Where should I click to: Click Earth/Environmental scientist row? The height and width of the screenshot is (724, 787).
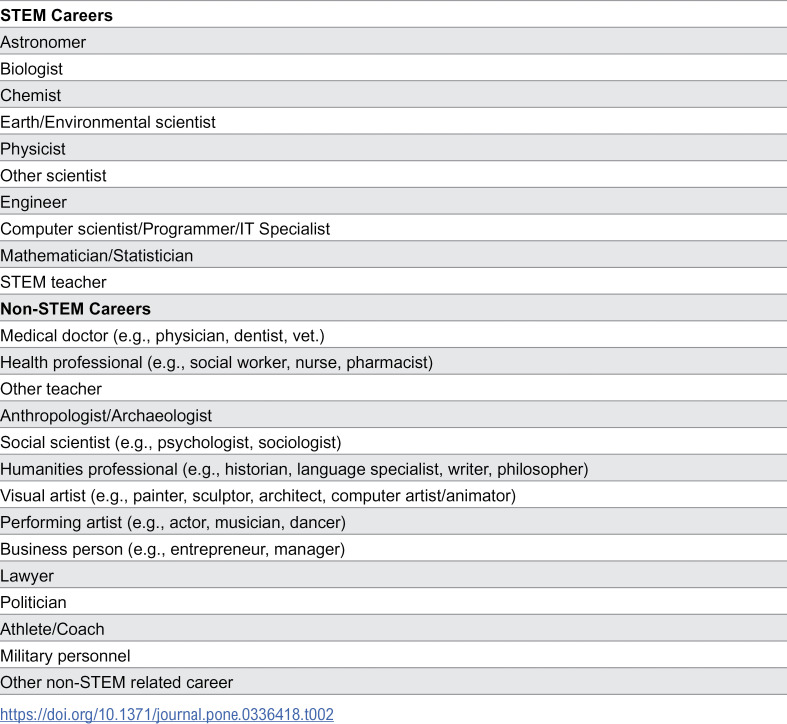[394, 121]
